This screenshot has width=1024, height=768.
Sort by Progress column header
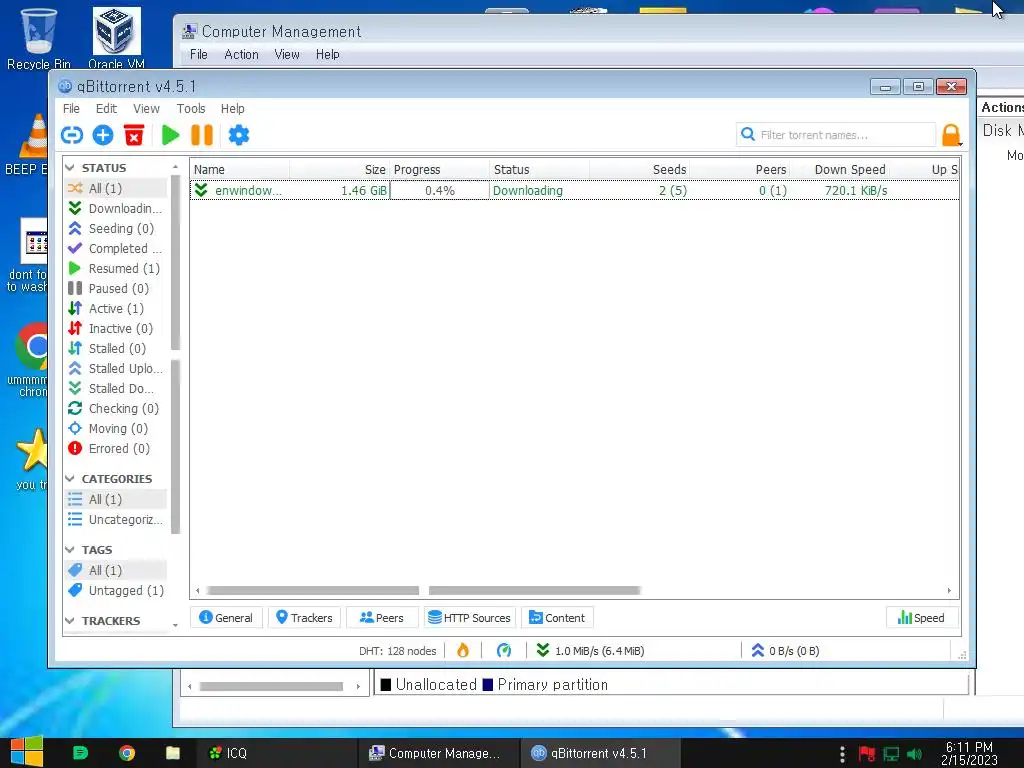439,169
